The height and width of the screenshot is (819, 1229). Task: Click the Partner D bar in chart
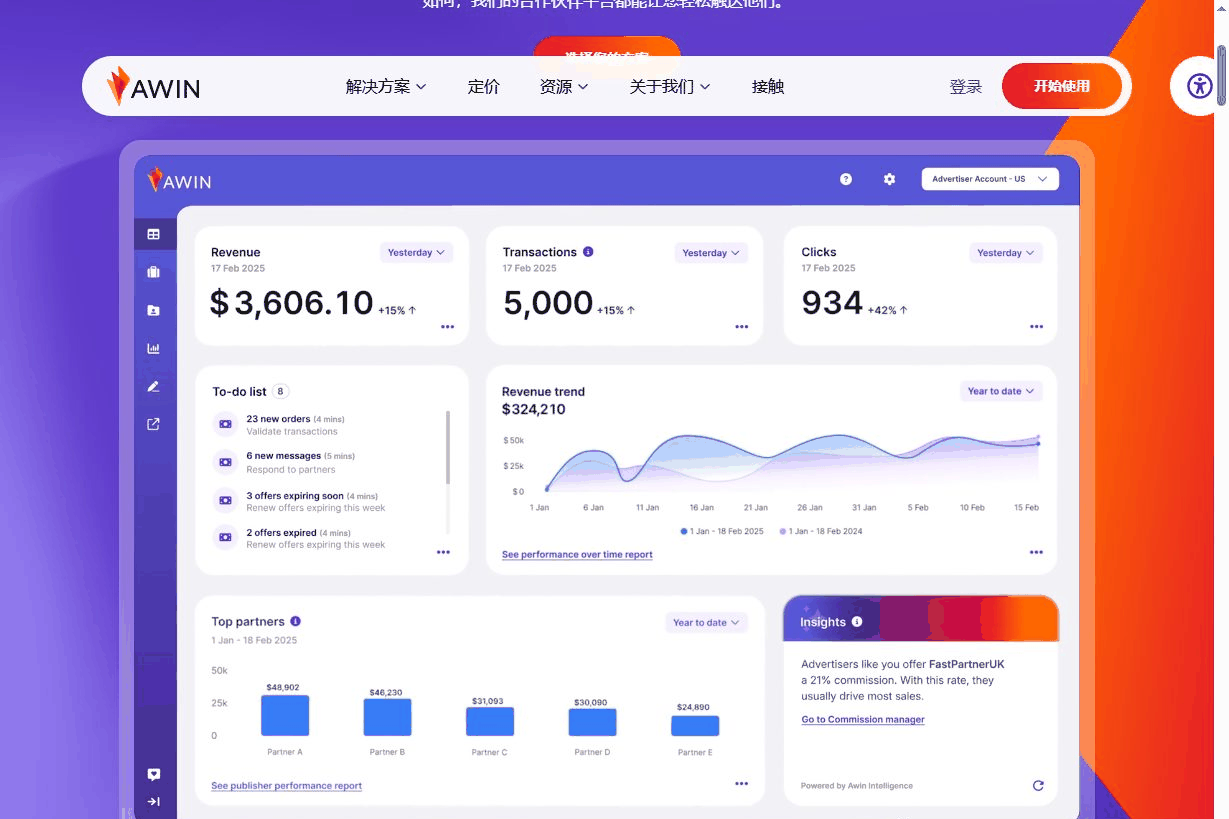(593, 722)
